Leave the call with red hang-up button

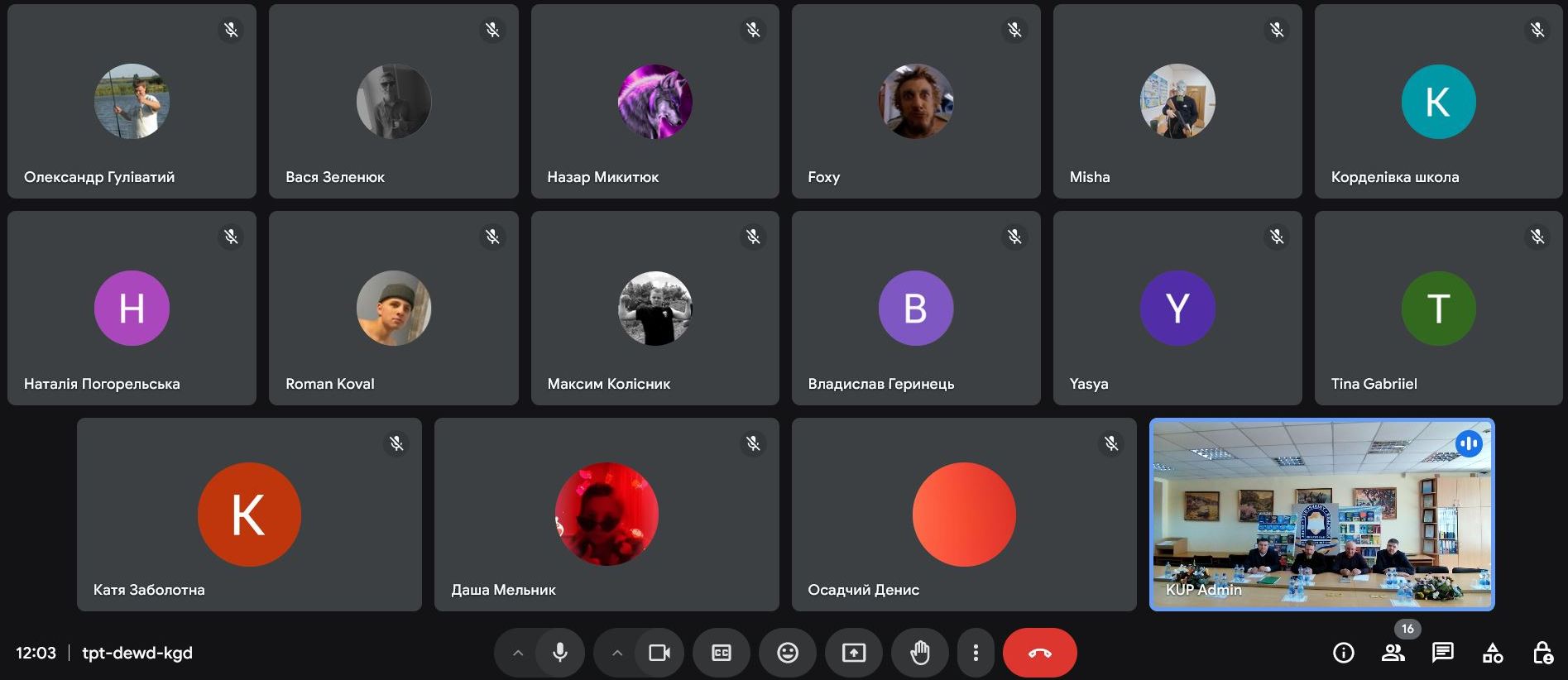(1039, 653)
